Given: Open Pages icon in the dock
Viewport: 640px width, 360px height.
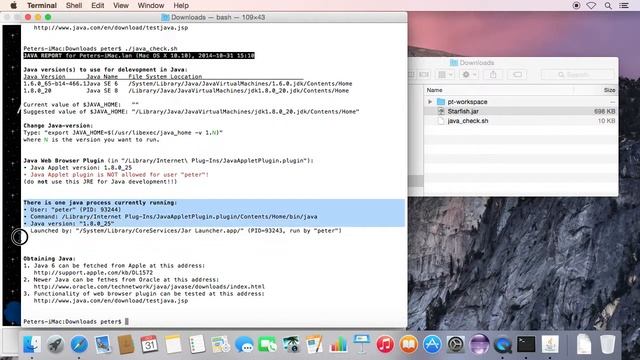Looking at the screenshot, I should (314, 344).
